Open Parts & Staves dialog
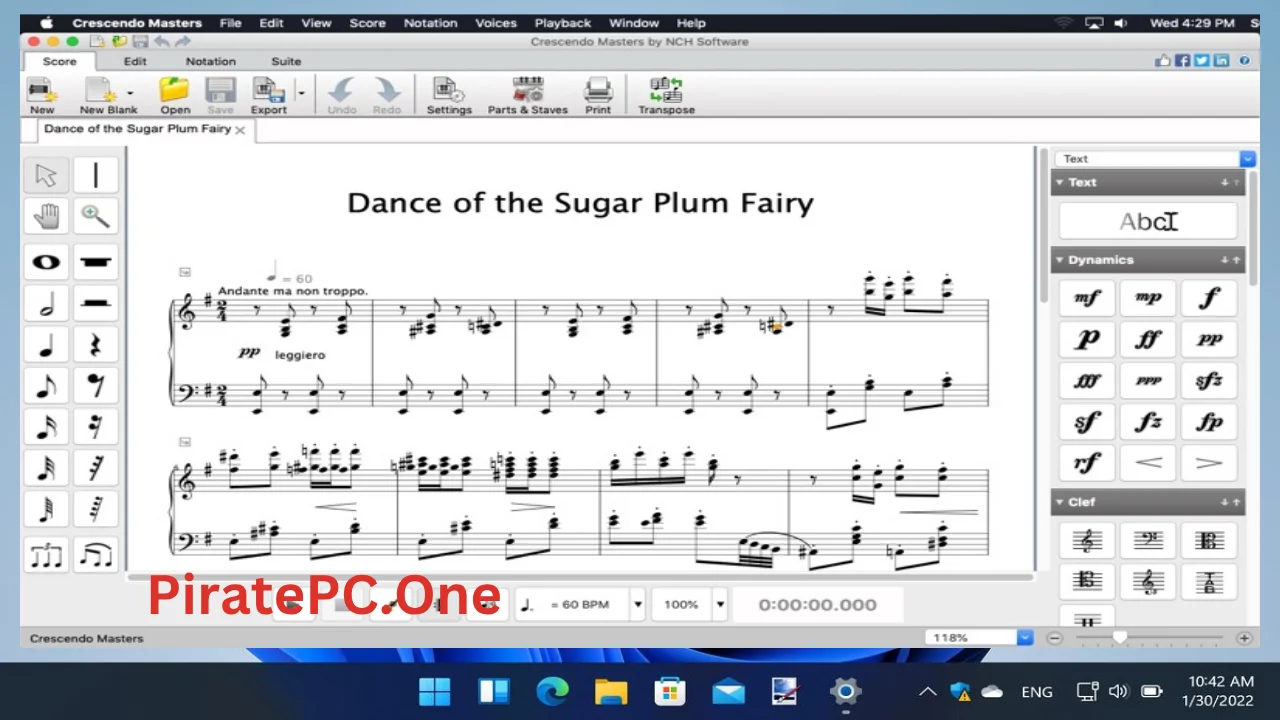 (x=527, y=96)
